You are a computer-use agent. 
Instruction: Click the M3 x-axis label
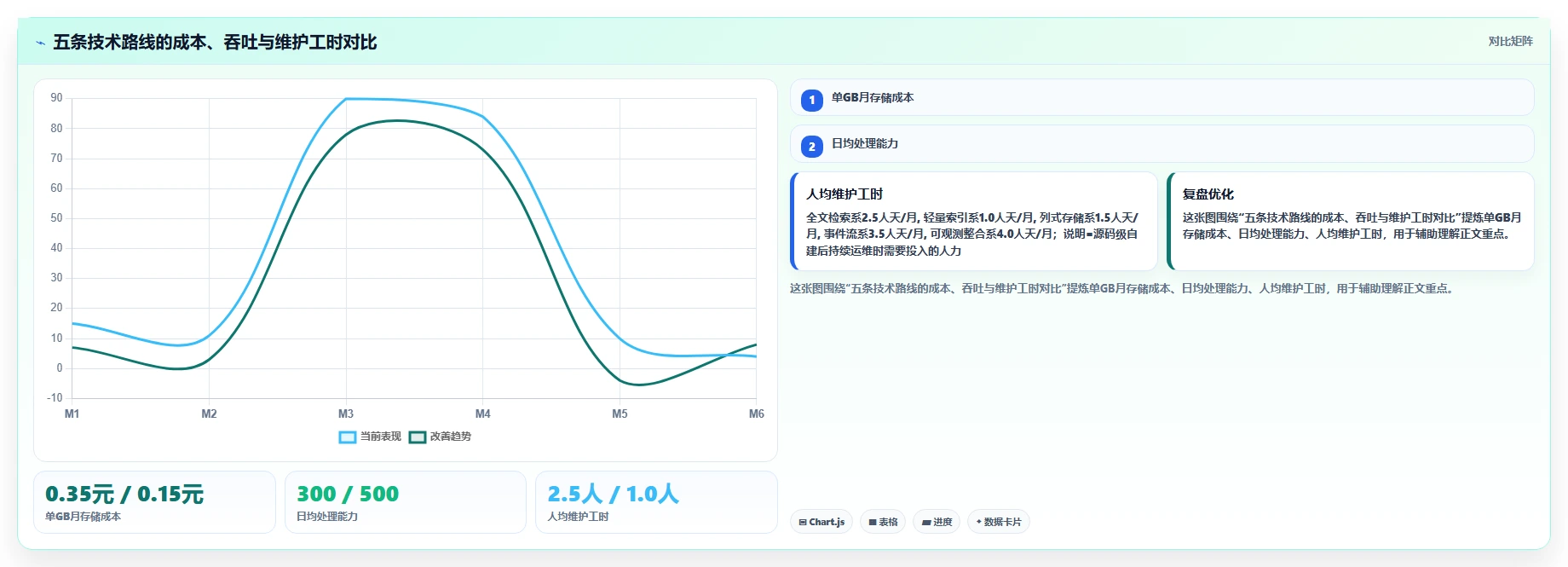[x=346, y=414]
